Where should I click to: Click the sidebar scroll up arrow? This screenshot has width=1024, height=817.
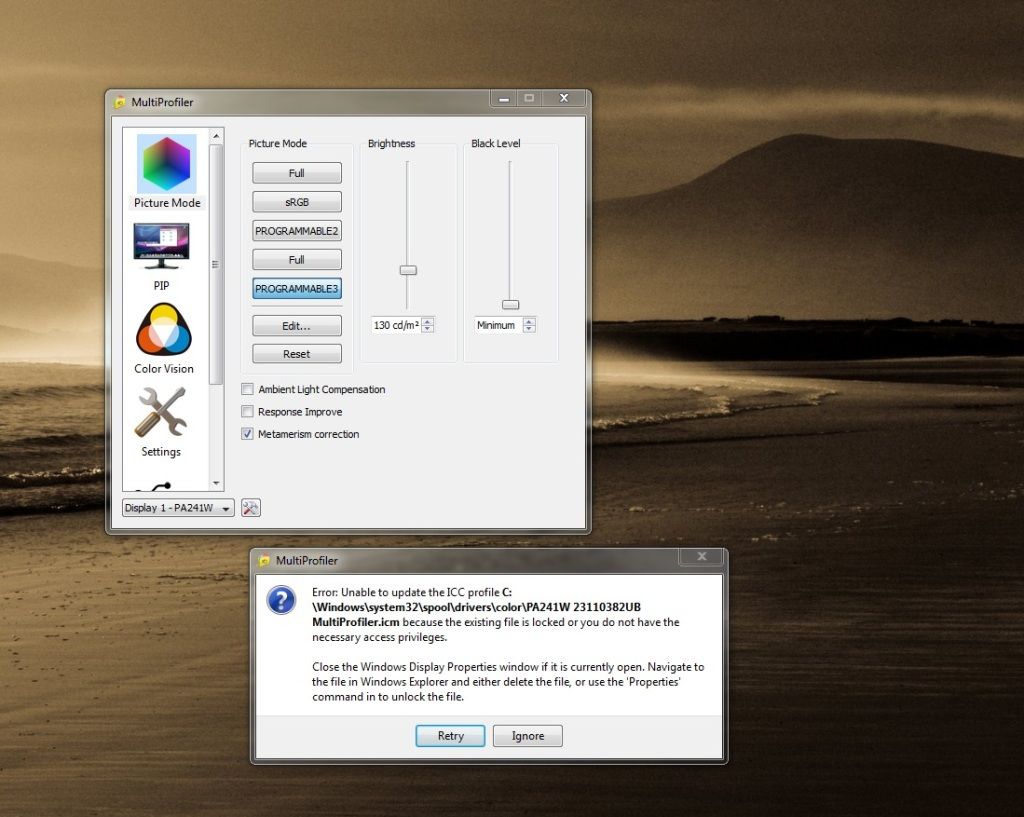216,136
